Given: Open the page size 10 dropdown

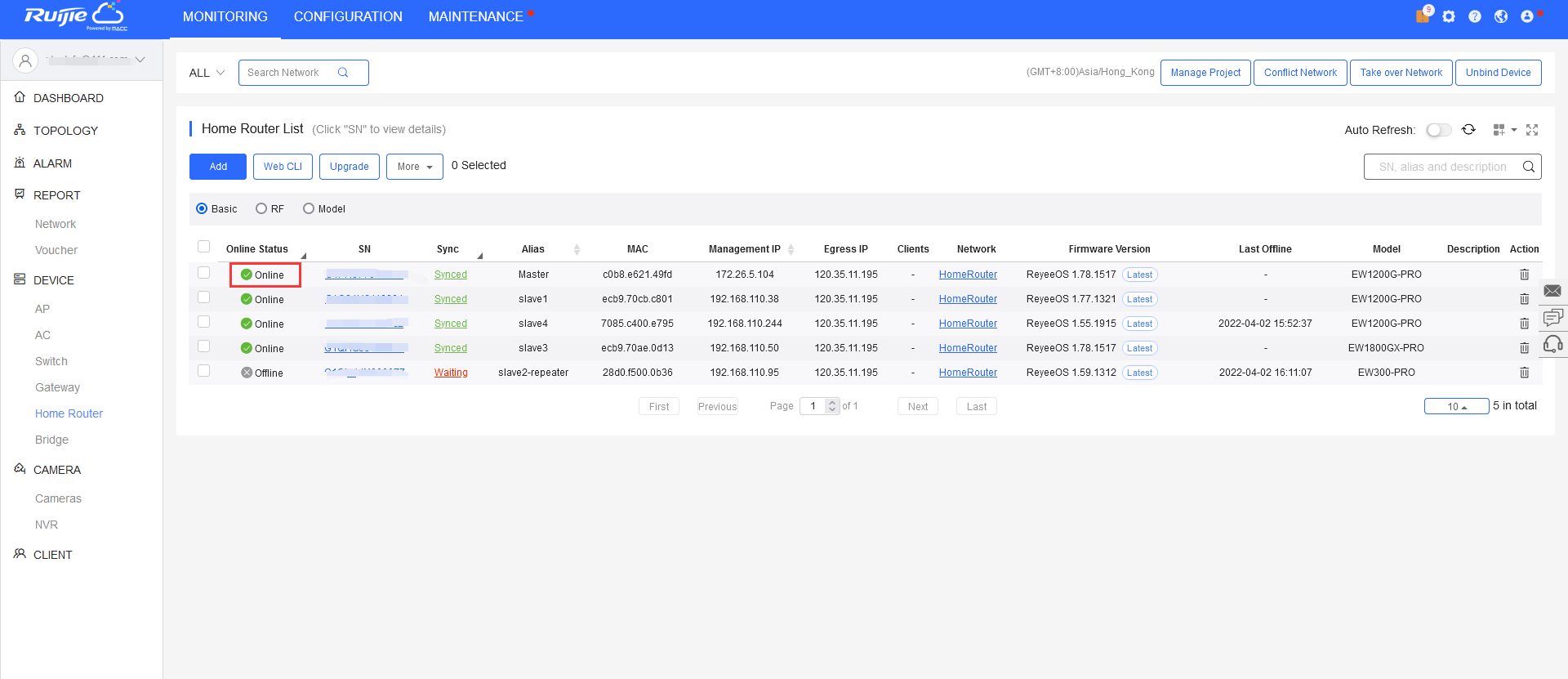Looking at the screenshot, I should [x=1456, y=406].
